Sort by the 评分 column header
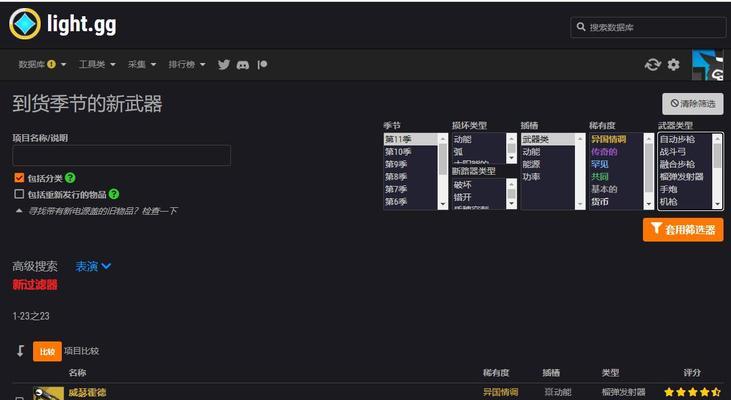The height and width of the screenshot is (400, 731). click(692, 373)
